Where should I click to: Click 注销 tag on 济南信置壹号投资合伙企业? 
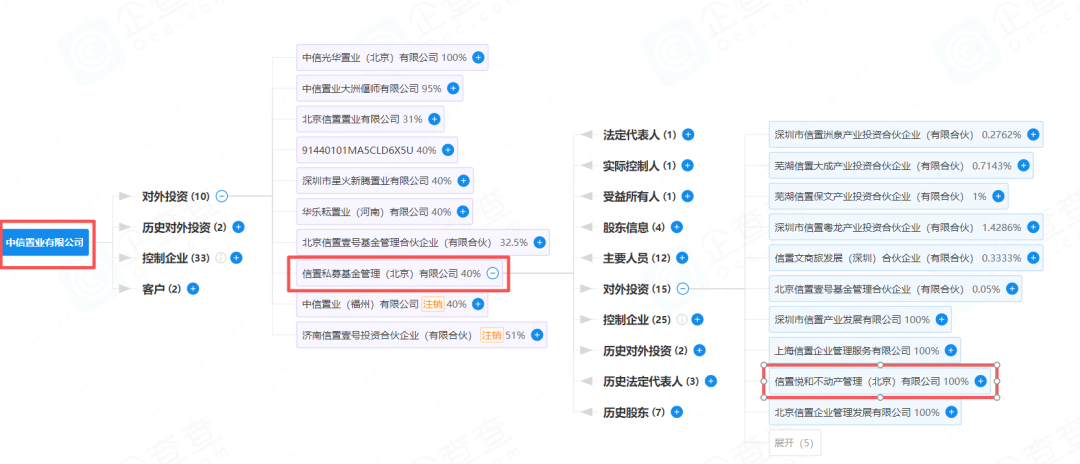(491, 335)
